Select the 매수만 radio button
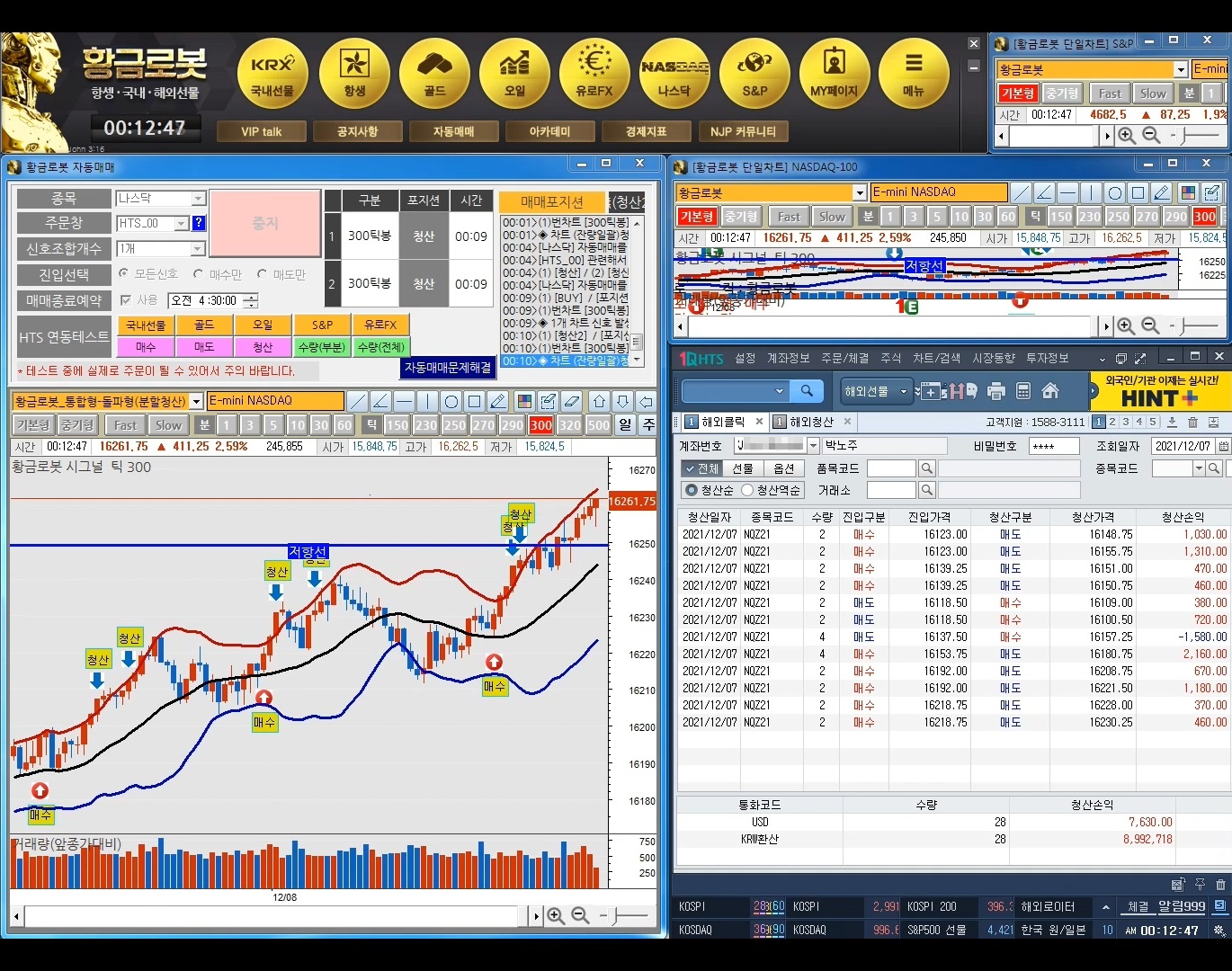Screen dimensions: 1232x971 [x=198, y=273]
